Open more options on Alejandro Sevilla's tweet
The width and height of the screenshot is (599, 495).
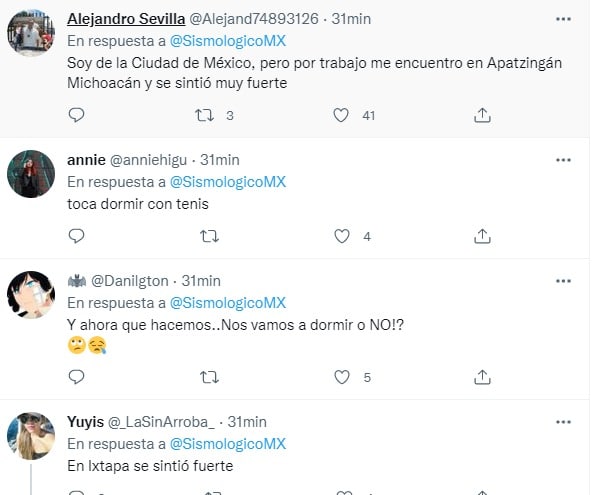point(563,19)
